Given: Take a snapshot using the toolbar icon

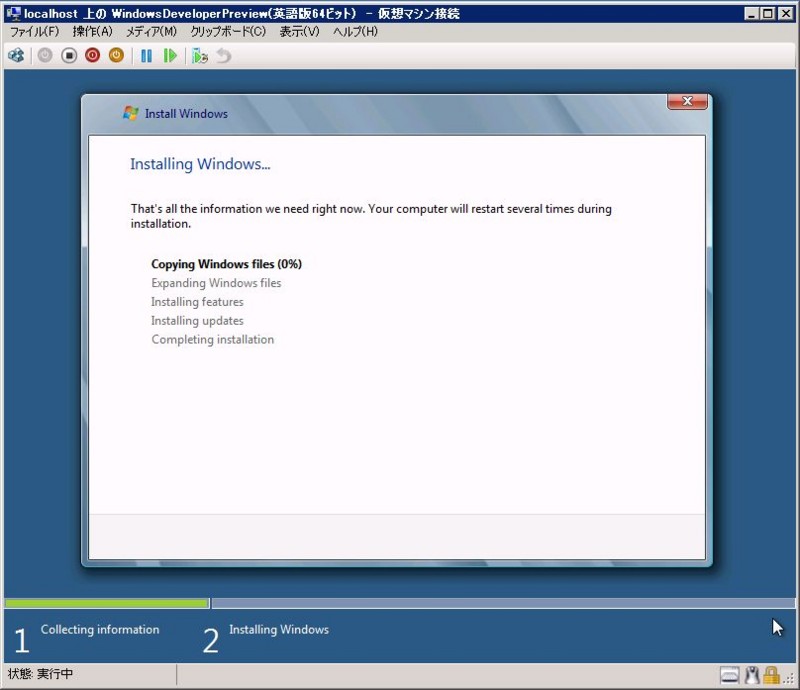Looking at the screenshot, I should click(200, 56).
